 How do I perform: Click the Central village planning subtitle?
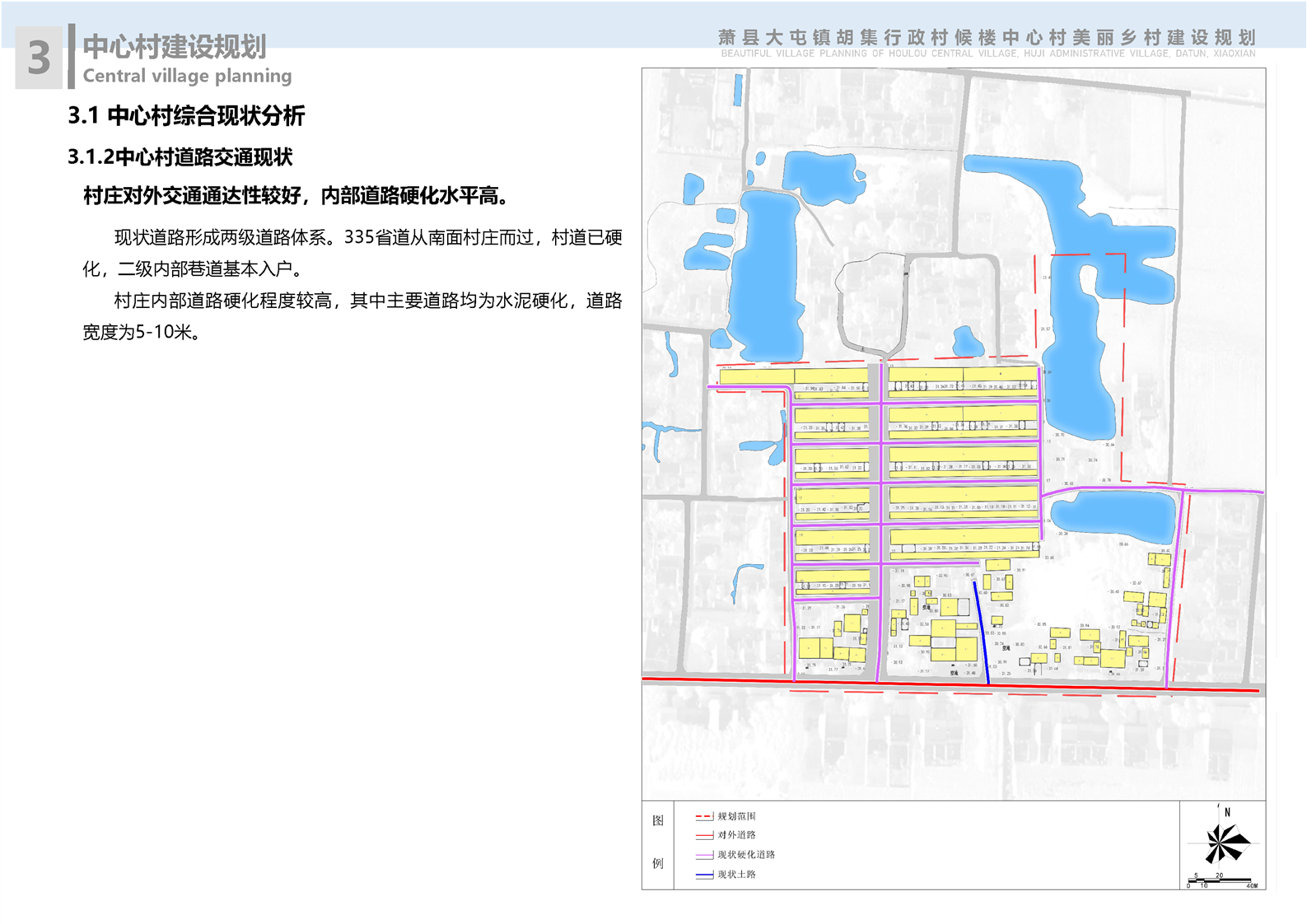(187, 76)
